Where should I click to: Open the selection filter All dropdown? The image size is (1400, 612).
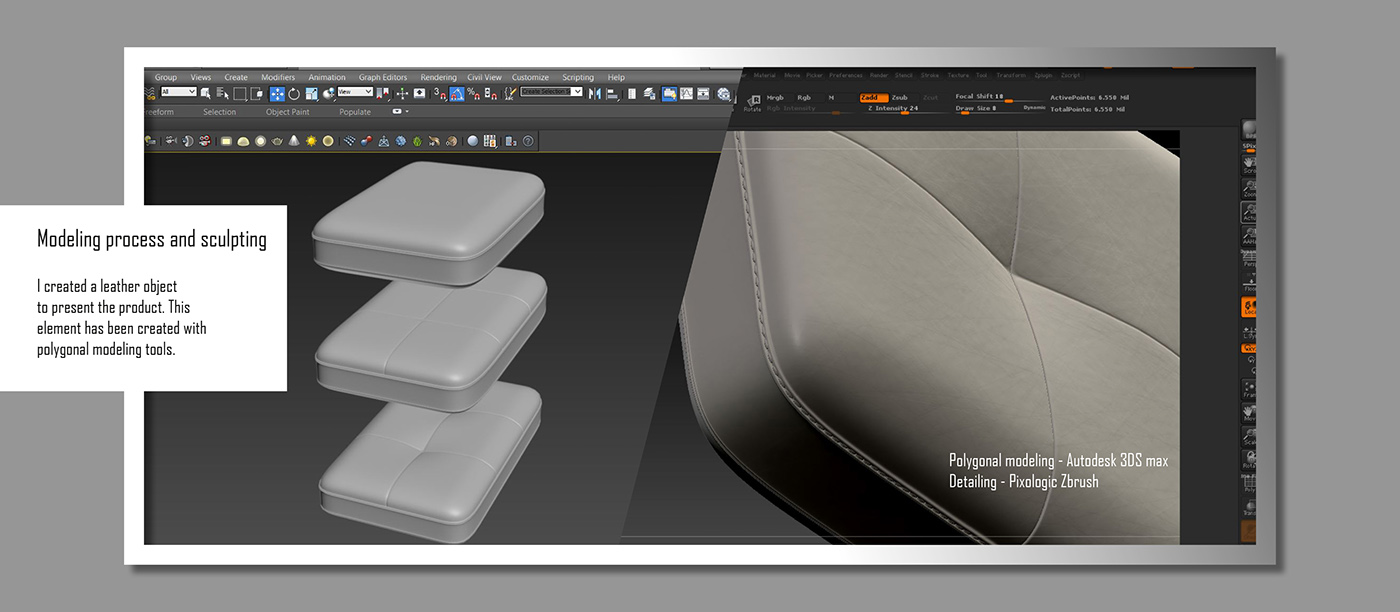[x=178, y=92]
